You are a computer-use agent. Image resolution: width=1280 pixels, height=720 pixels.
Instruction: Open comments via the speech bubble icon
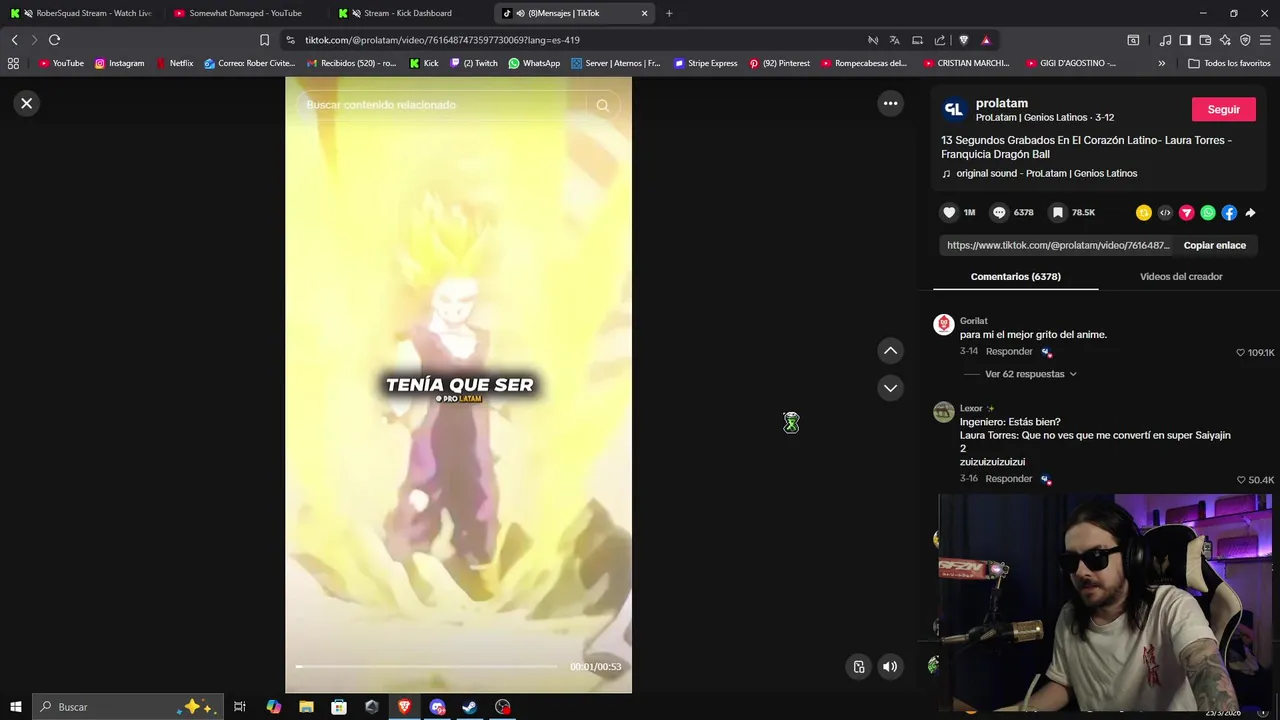(999, 212)
